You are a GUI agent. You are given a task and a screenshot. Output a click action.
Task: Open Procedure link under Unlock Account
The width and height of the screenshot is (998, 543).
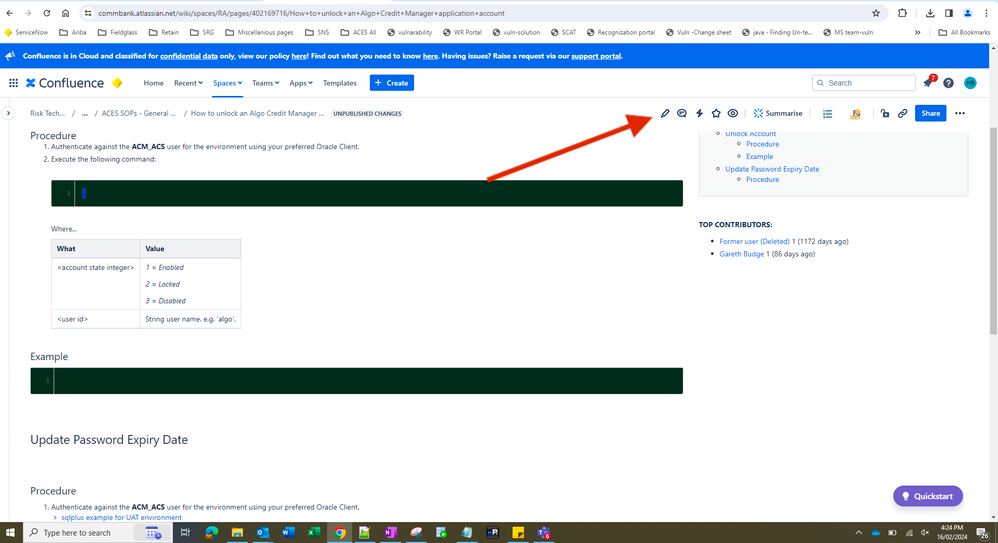[x=763, y=144]
